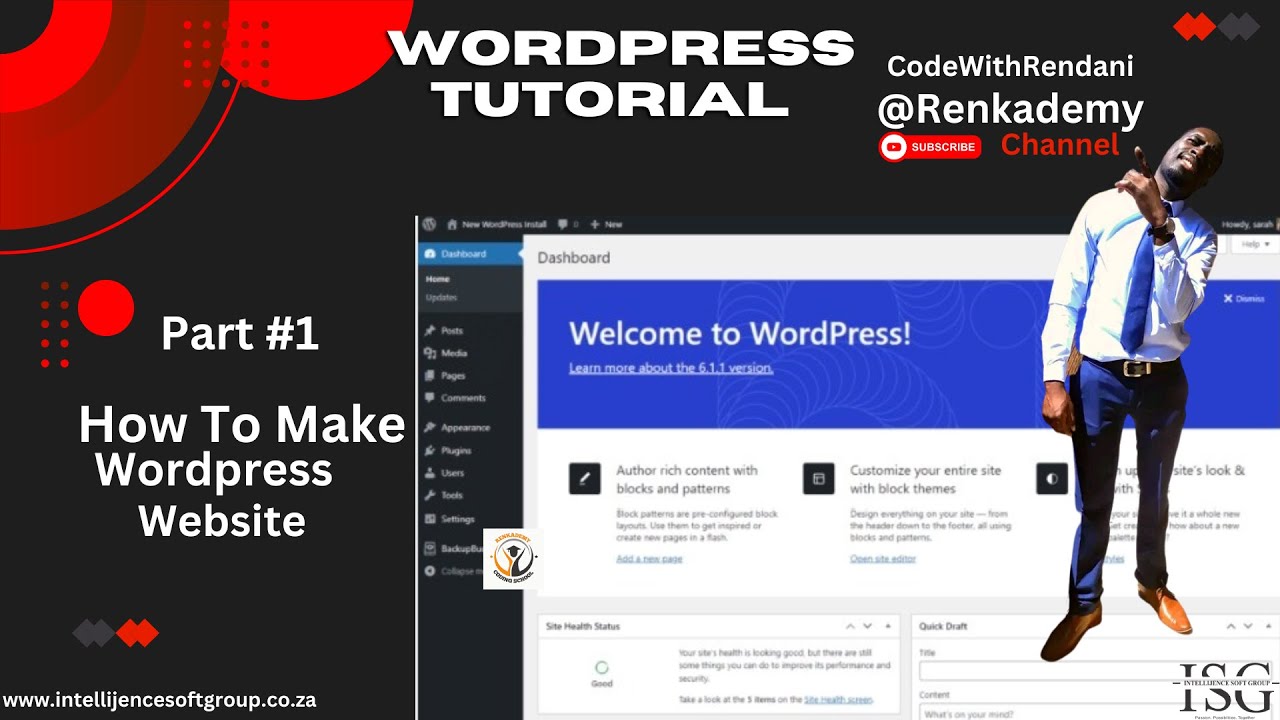Click the Dashboard page heading
This screenshot has height=720, width=1280.
pyautogui.click(x=573, y=258)
